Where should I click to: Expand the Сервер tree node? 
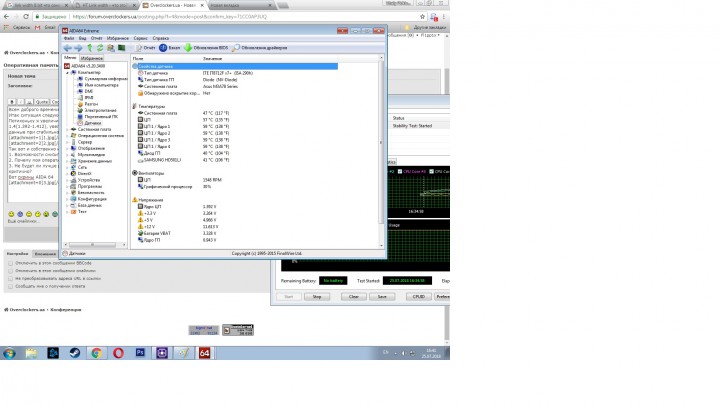pyautogui.click(x=67, y=142)
